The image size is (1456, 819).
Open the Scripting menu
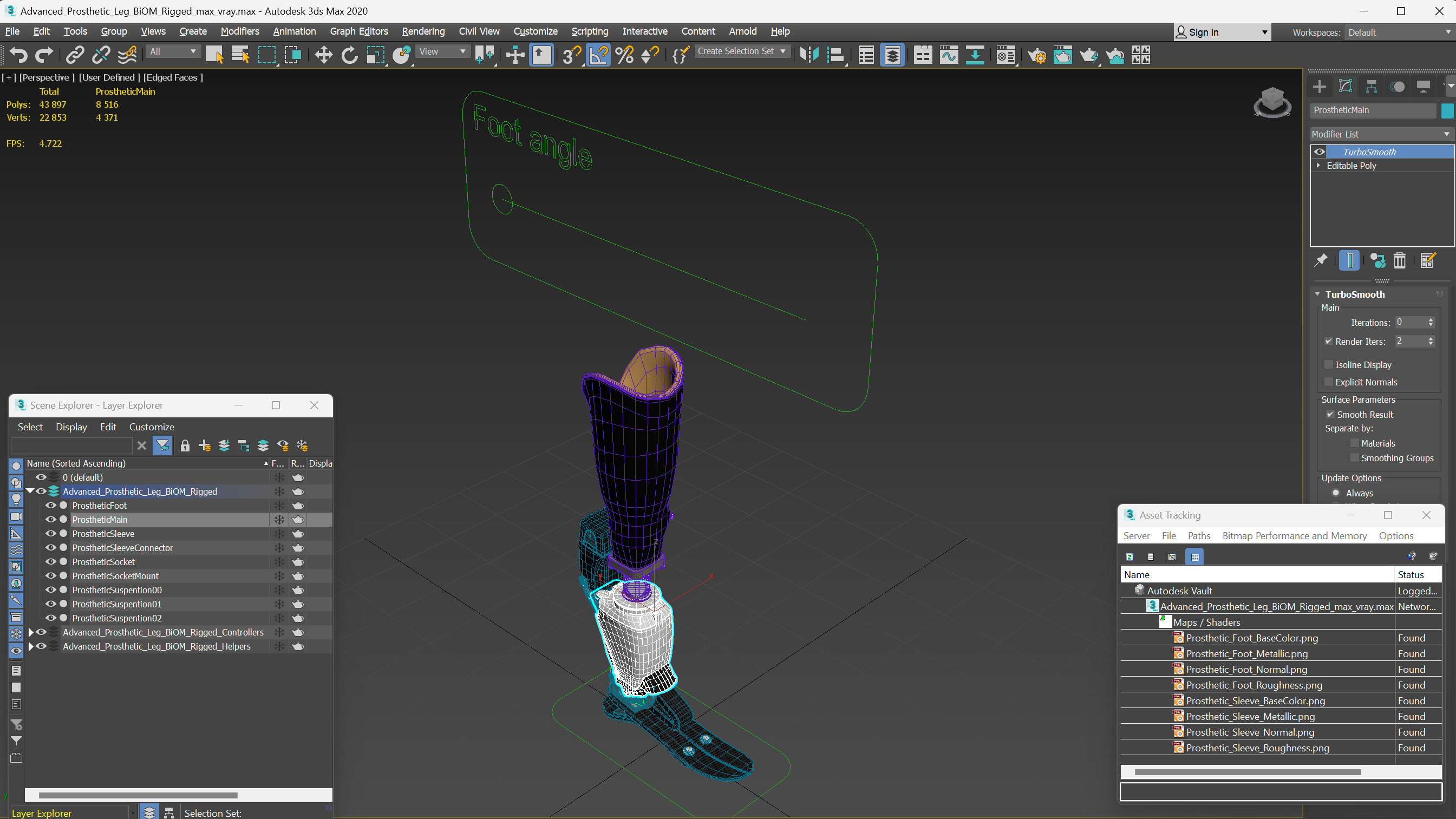[x=590, y=31]
